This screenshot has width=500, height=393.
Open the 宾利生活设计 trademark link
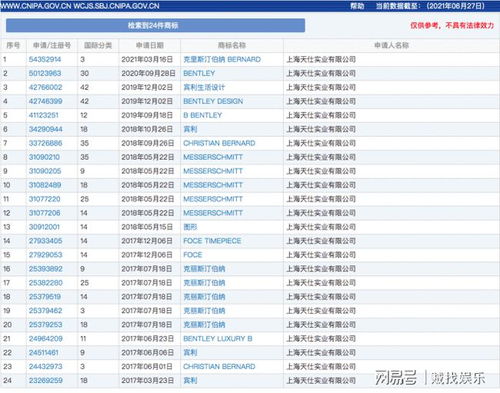[204, 87]
